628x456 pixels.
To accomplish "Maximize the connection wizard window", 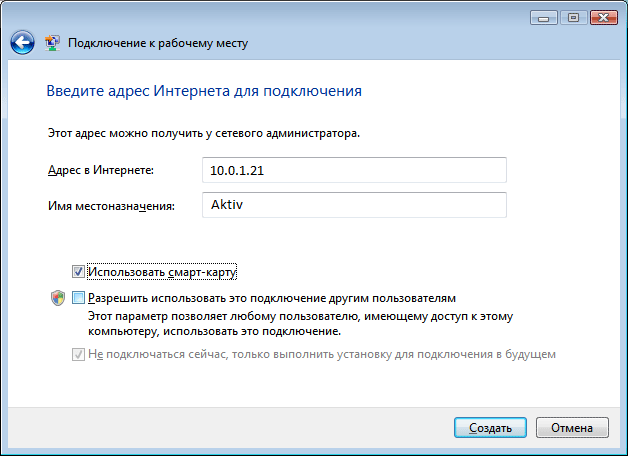I will coord(574,18).
